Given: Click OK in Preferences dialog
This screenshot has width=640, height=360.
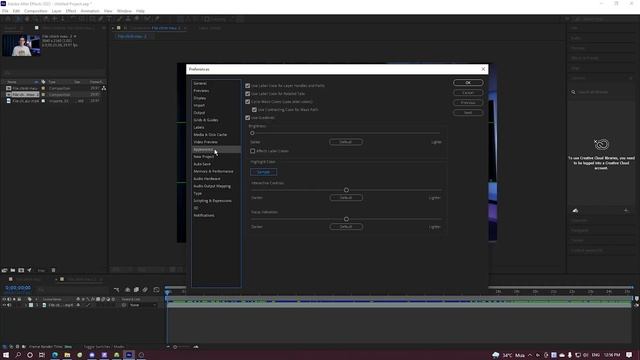Looking at the screenshot, I should pyautogui.click(x=468, y=83).
